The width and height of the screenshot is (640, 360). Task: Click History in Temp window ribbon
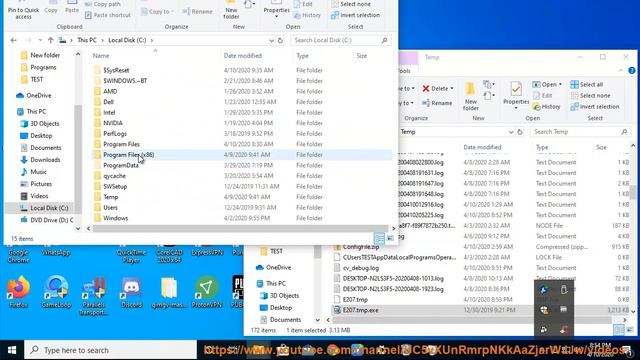click(547, 107)
